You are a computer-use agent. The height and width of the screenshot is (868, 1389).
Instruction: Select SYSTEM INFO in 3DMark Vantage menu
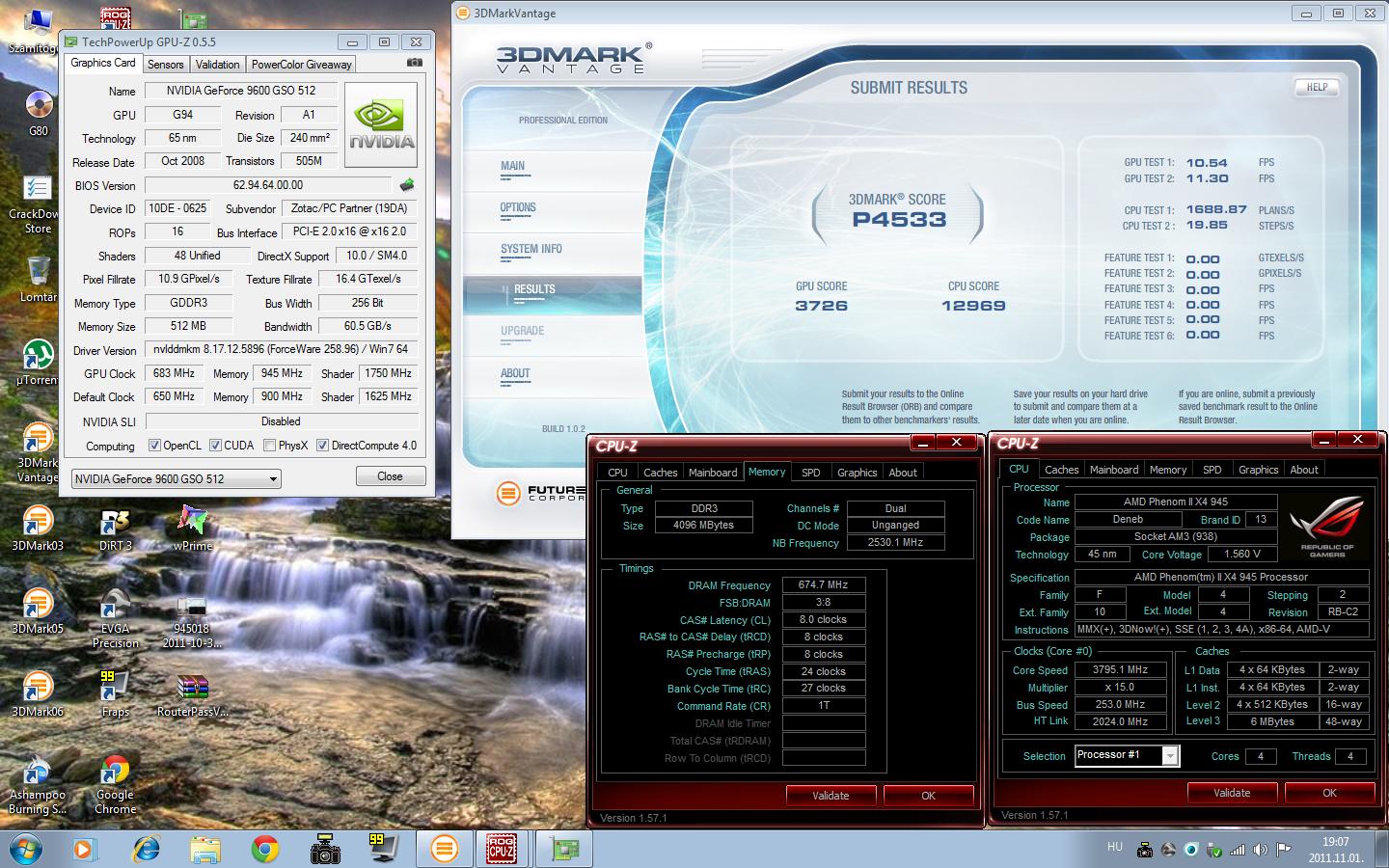(x=531, y=249)
